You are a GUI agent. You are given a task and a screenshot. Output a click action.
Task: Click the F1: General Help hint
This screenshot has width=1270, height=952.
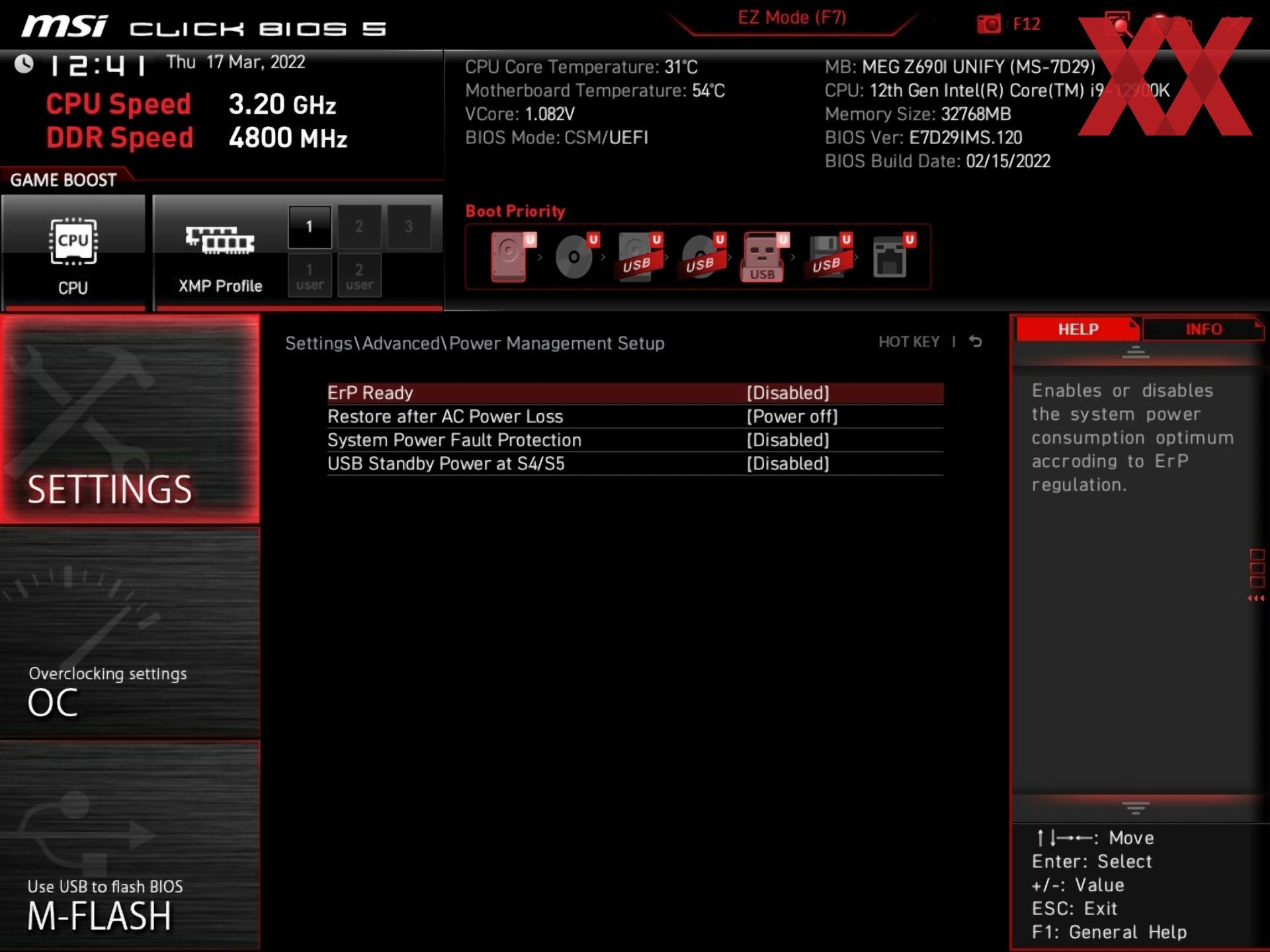pyautogui.click(x=1109, y=932)
